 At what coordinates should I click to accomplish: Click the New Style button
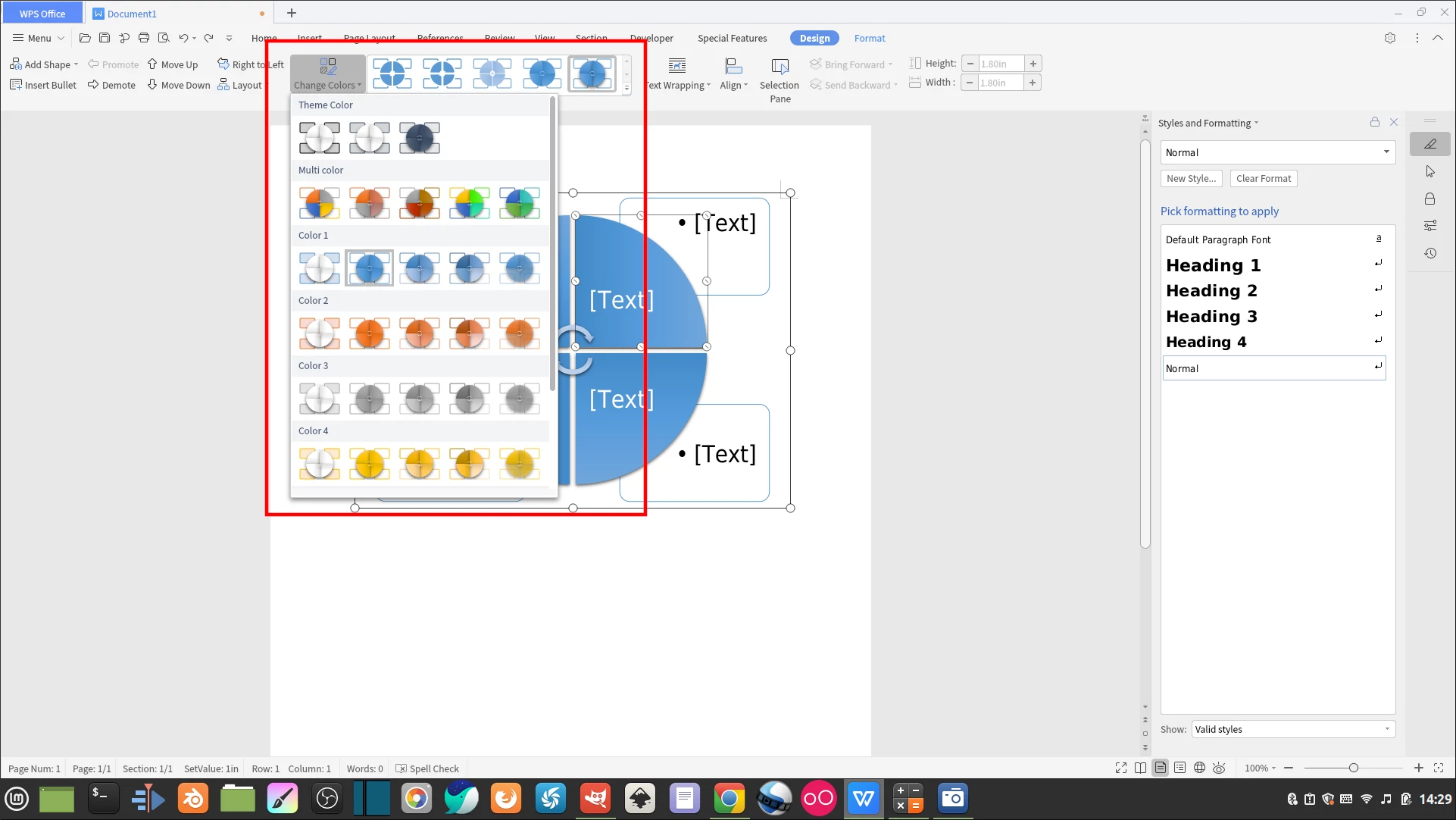pos(1191,178)
